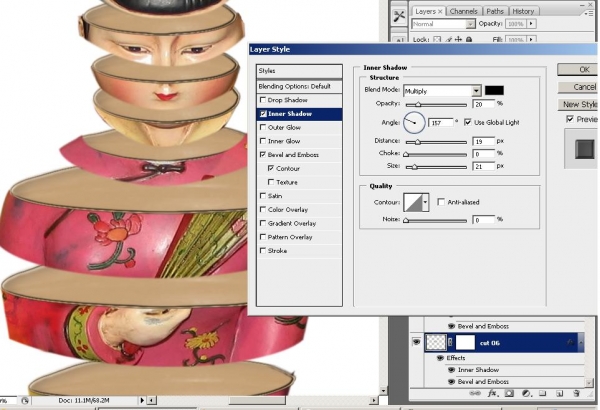Click the create new layer icon
The image size is (600, 410).
(x=559, y=394)
